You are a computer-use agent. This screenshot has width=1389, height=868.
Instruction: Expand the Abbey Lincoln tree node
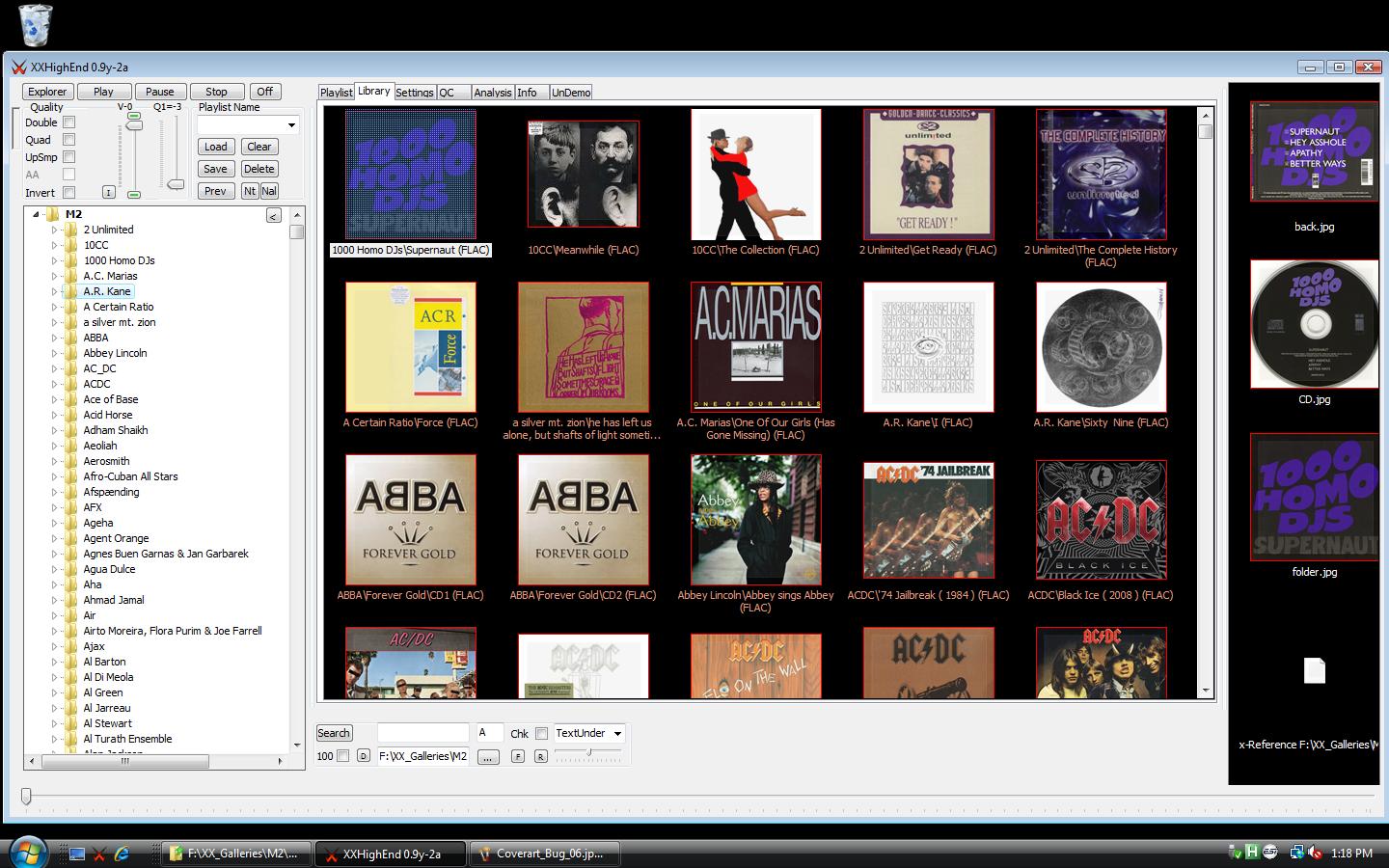tap(55, 353)
